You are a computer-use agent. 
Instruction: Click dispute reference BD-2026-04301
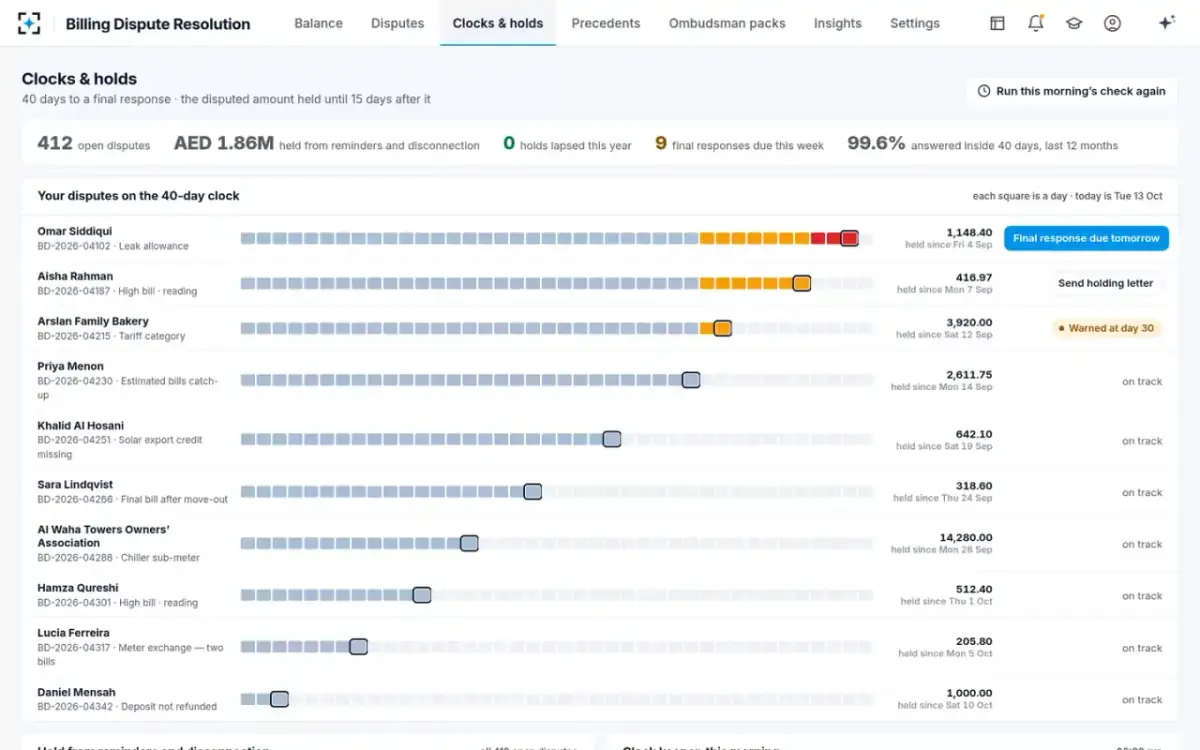point(74,603)
